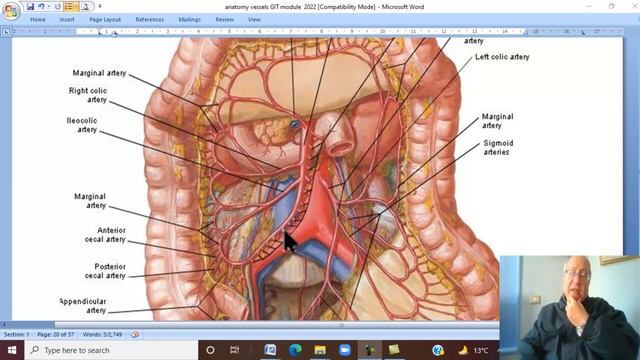Open the Mailings tab

click(189, 20)
